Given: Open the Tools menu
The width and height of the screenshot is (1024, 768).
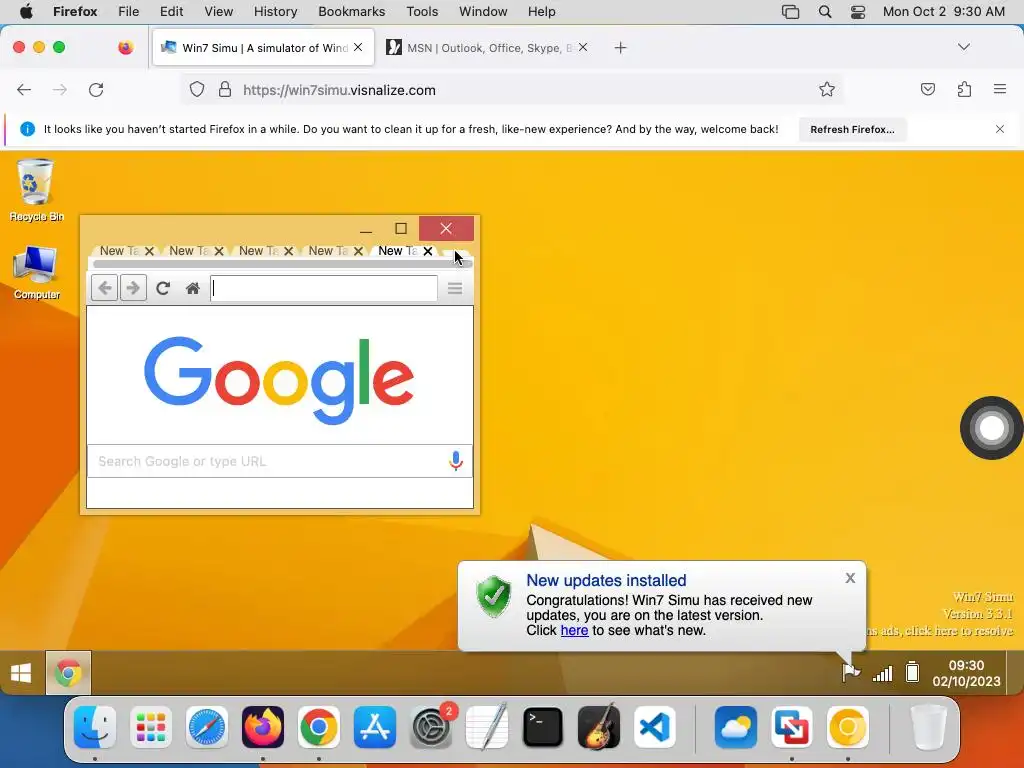Looking at the screenshot, I should (x=422, y=12).
